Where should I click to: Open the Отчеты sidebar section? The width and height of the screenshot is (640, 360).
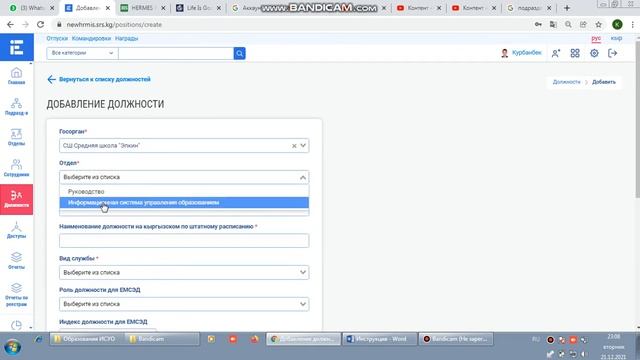tap(16, 261)
